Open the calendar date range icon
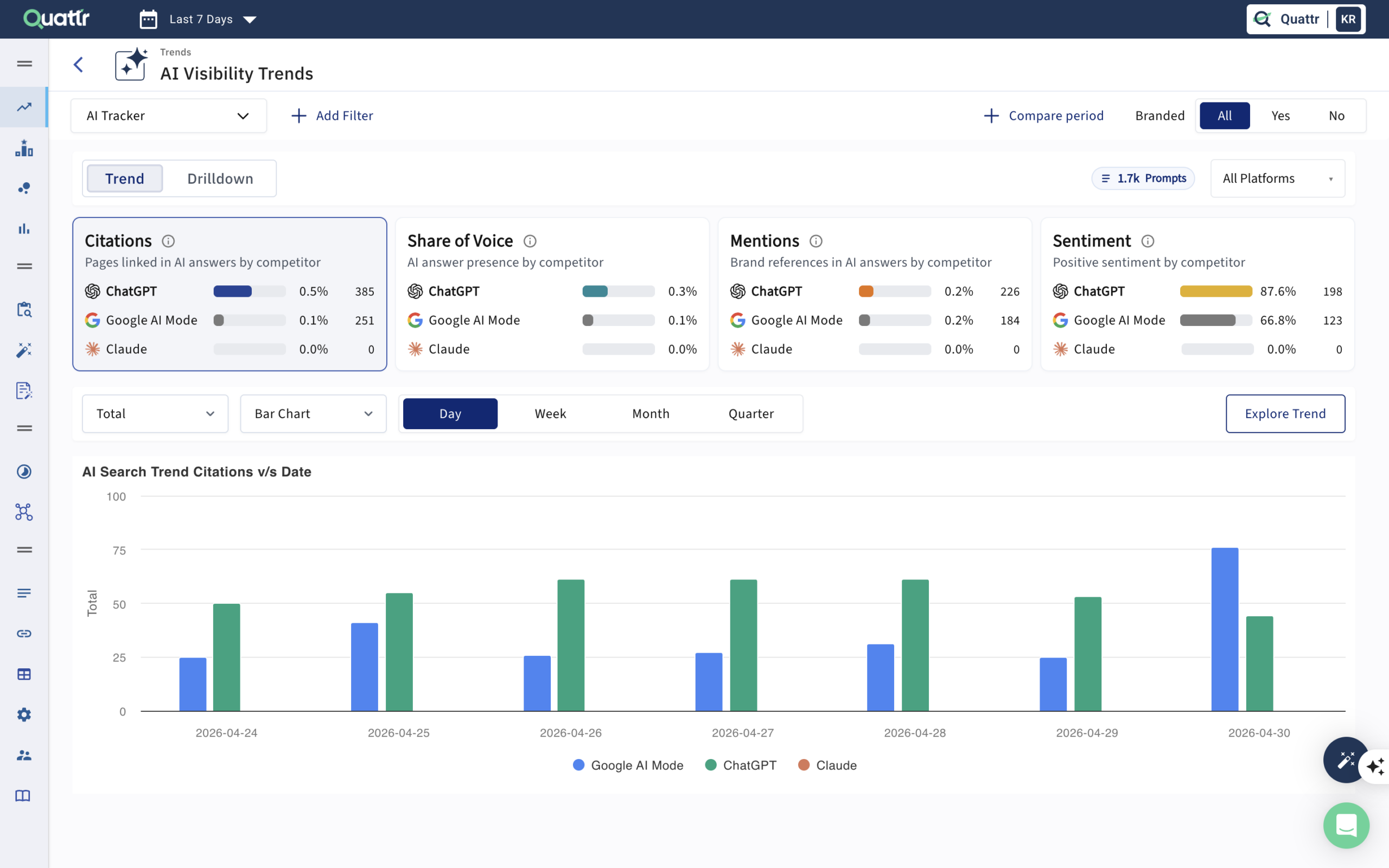The width and height of the screenshot is (1389, 868). point(148,19)
